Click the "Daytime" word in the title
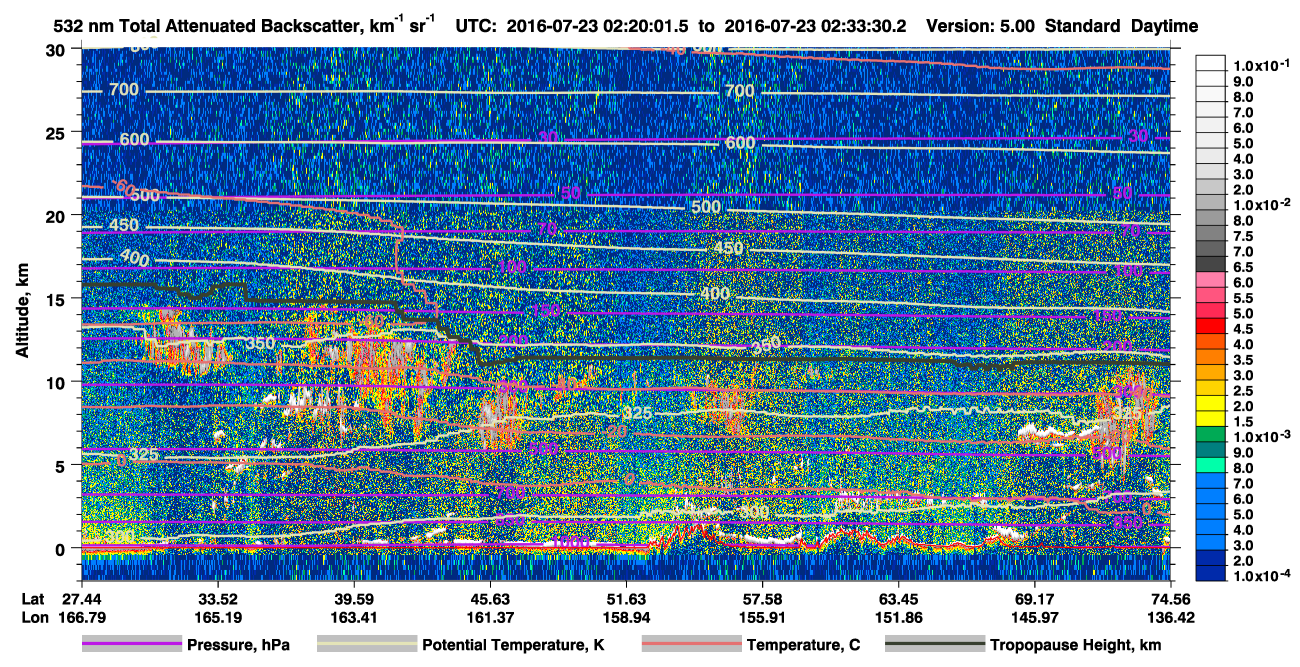 (1164, 26)
